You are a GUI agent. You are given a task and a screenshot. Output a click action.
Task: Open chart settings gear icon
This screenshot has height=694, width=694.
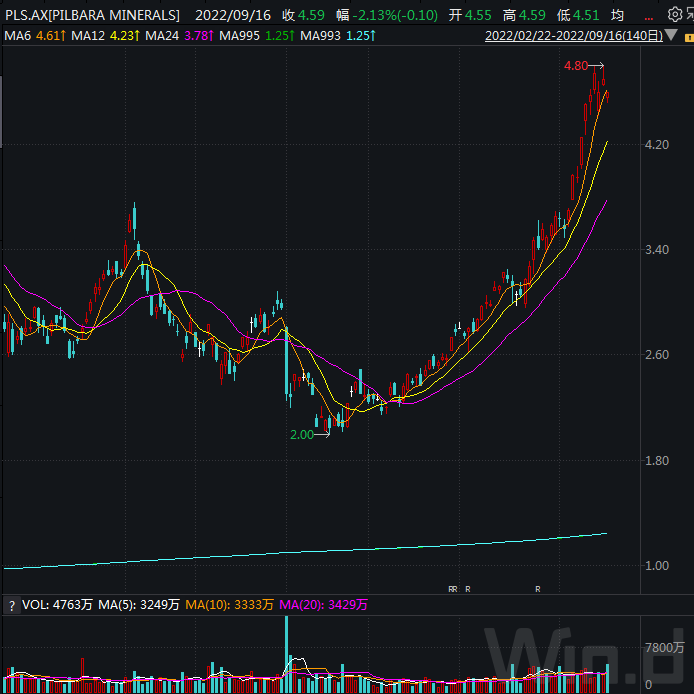(675, 15)
